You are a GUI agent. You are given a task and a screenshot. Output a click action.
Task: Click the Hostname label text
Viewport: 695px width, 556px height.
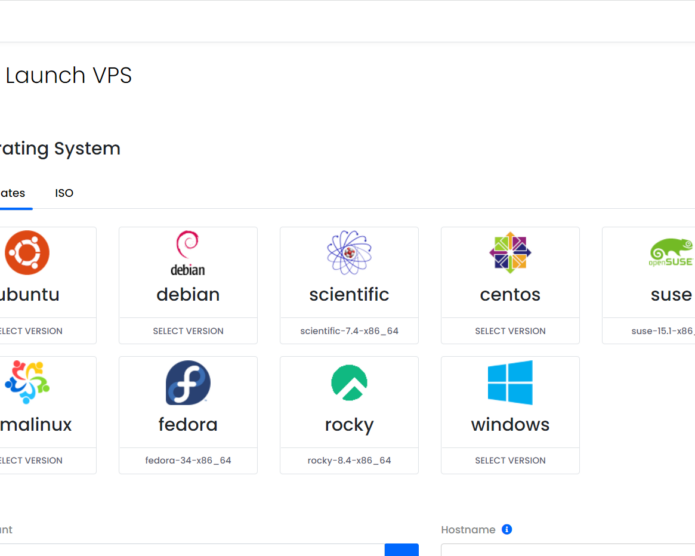pos(468,530)
